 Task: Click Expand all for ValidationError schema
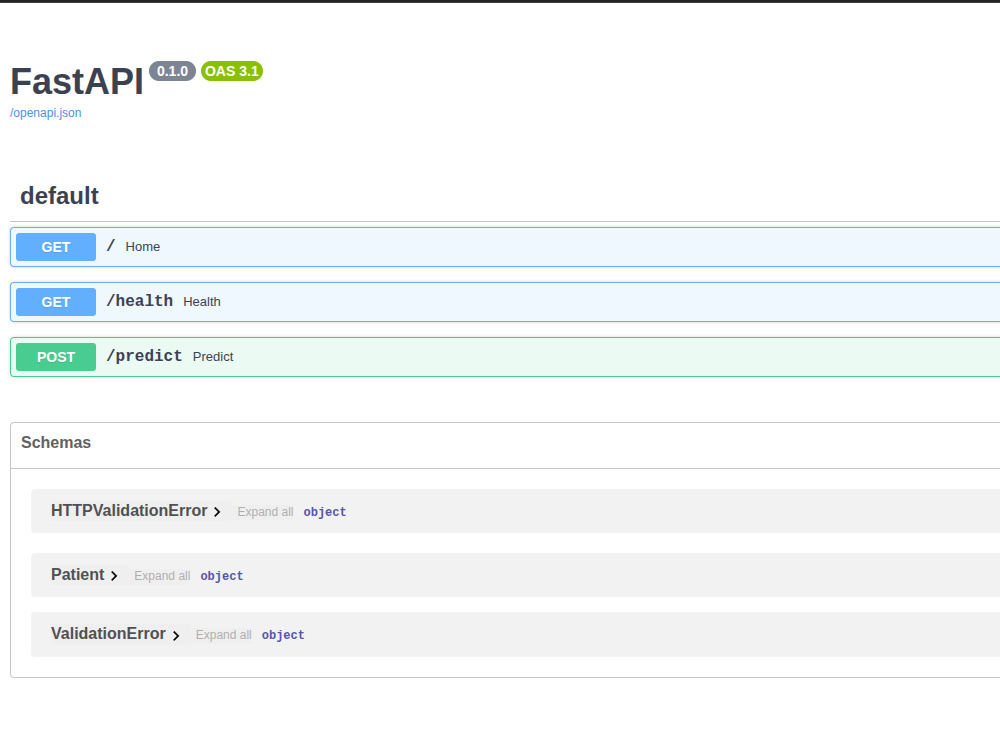(223, 635)
